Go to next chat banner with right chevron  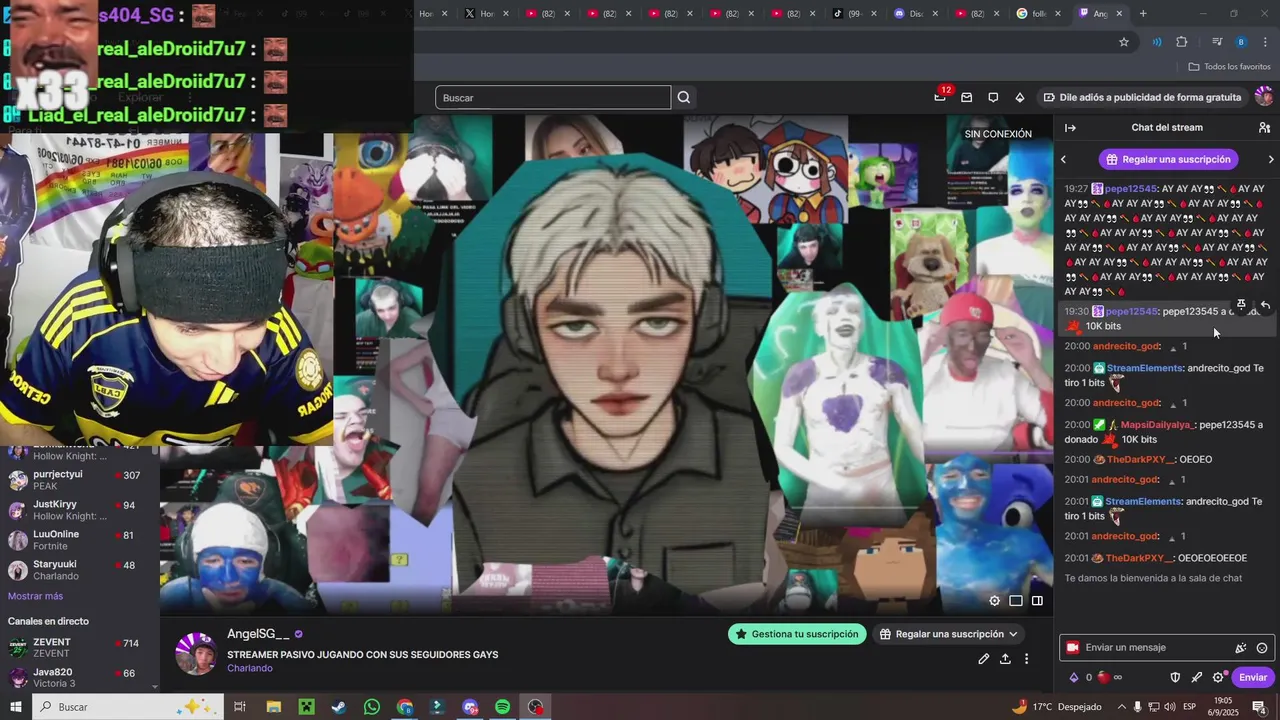(1271, 159)
